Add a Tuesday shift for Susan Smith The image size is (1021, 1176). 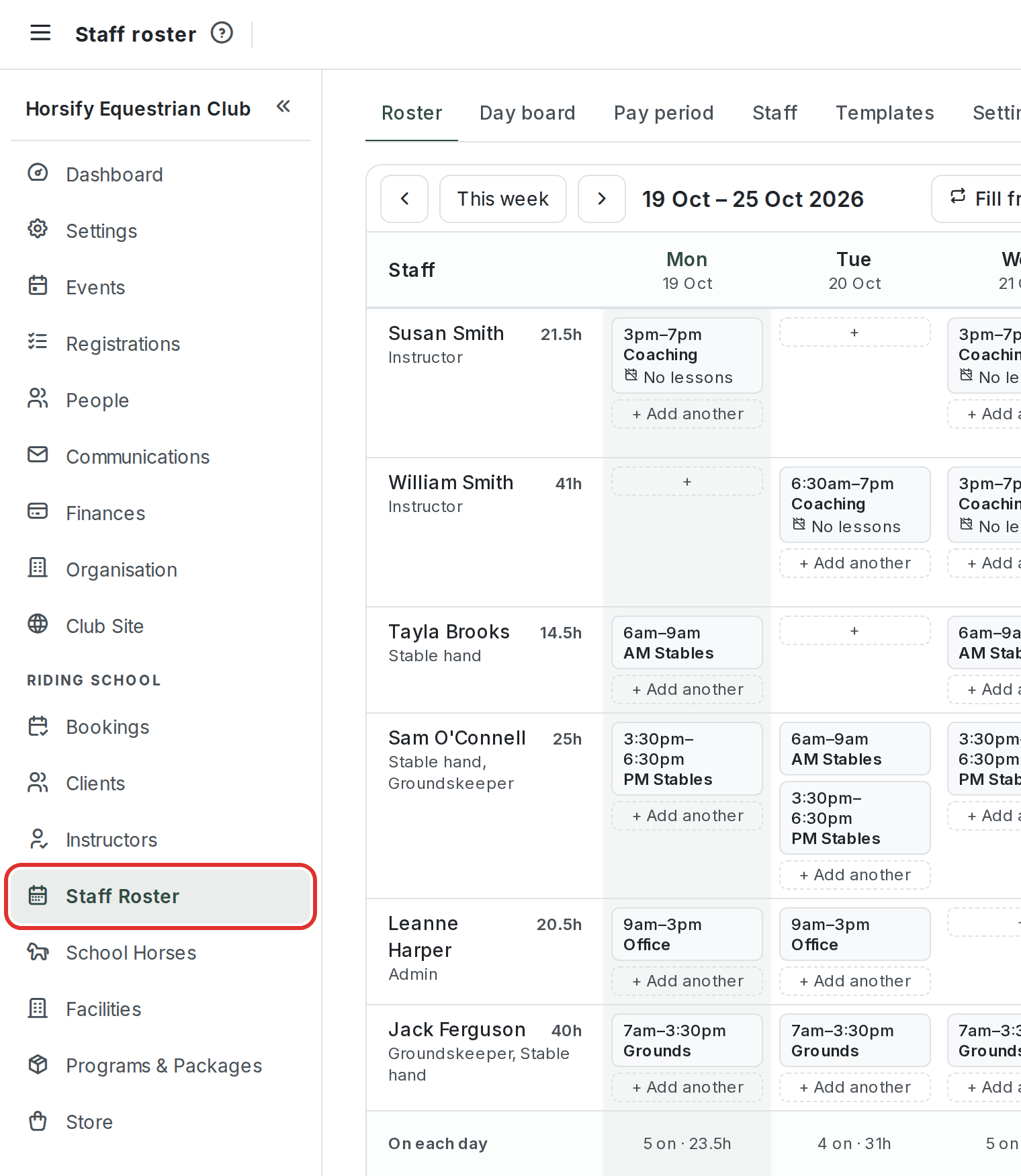[854, 333]
